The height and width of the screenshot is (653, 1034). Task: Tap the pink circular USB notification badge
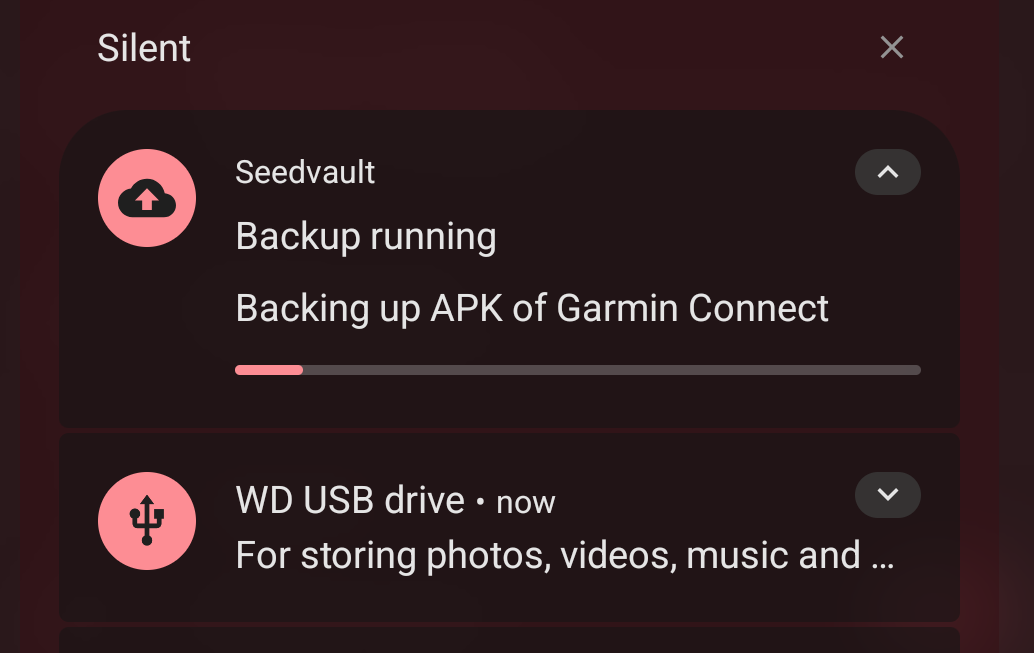pyautogui.click(x=147, y=521)
